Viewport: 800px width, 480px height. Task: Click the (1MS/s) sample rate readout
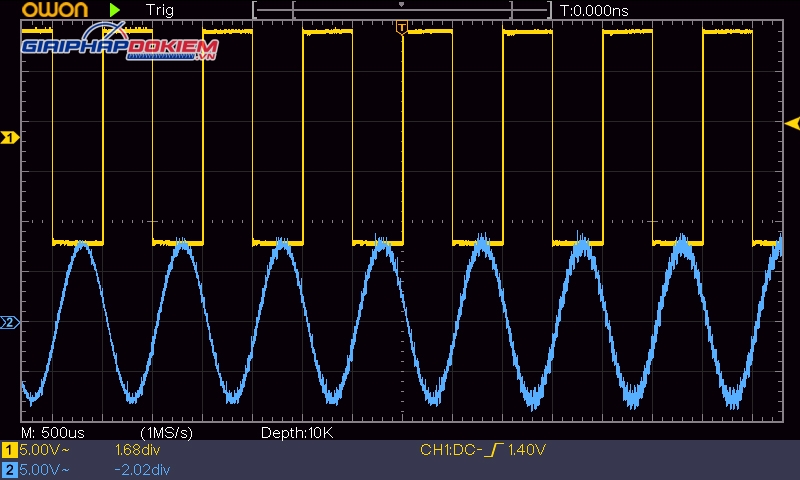coord(166,433)
